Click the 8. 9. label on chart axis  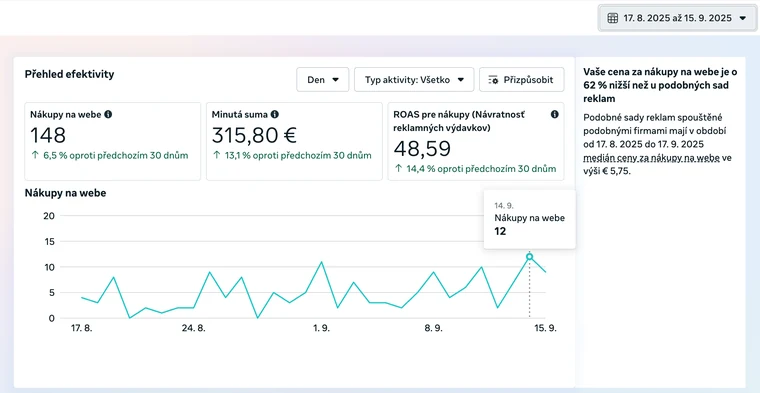pyautogui.click(x=433, y=328)
